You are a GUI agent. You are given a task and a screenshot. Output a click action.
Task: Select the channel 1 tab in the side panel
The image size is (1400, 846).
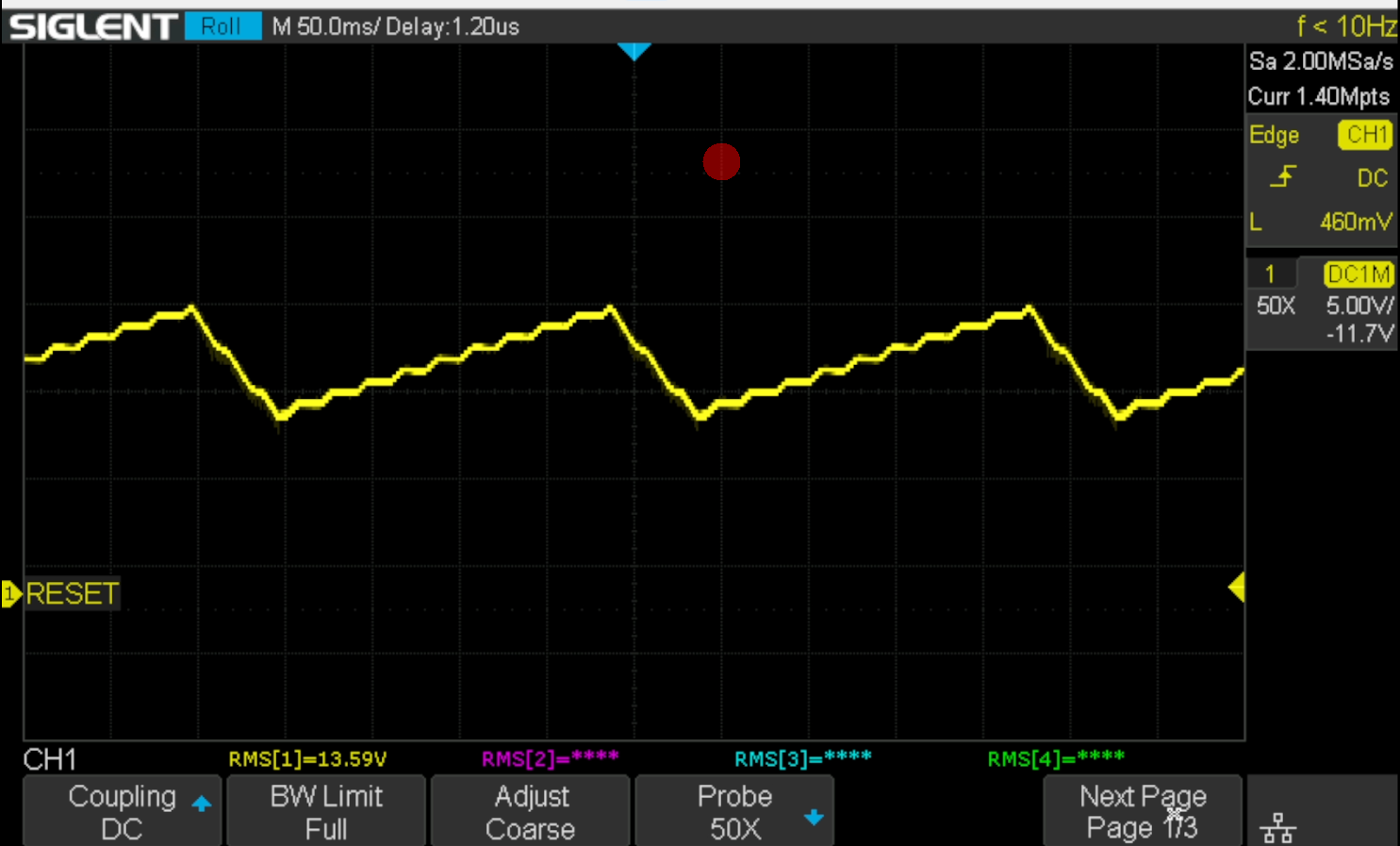coord(1271,274)
